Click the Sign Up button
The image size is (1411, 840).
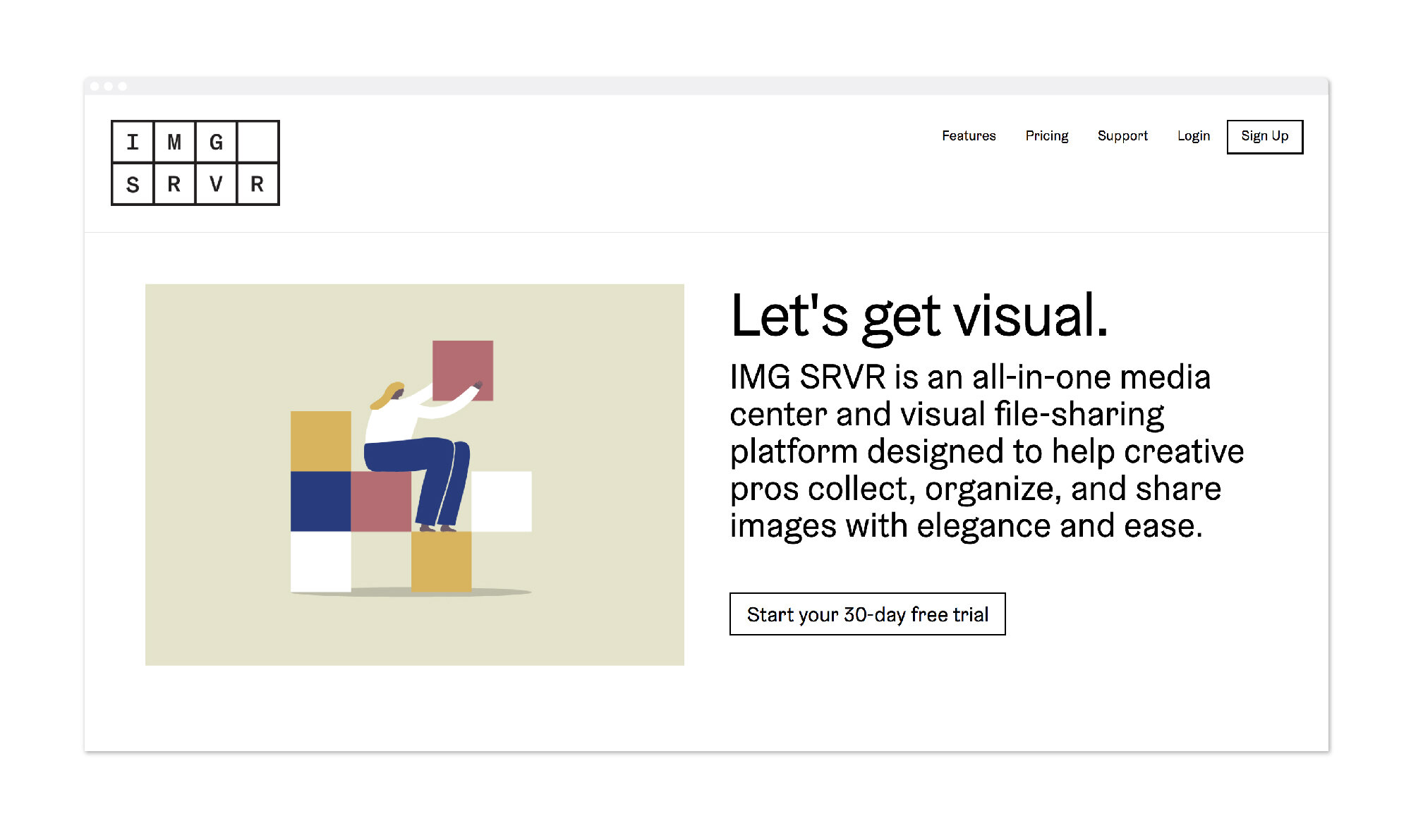(x=1265, y=137)
